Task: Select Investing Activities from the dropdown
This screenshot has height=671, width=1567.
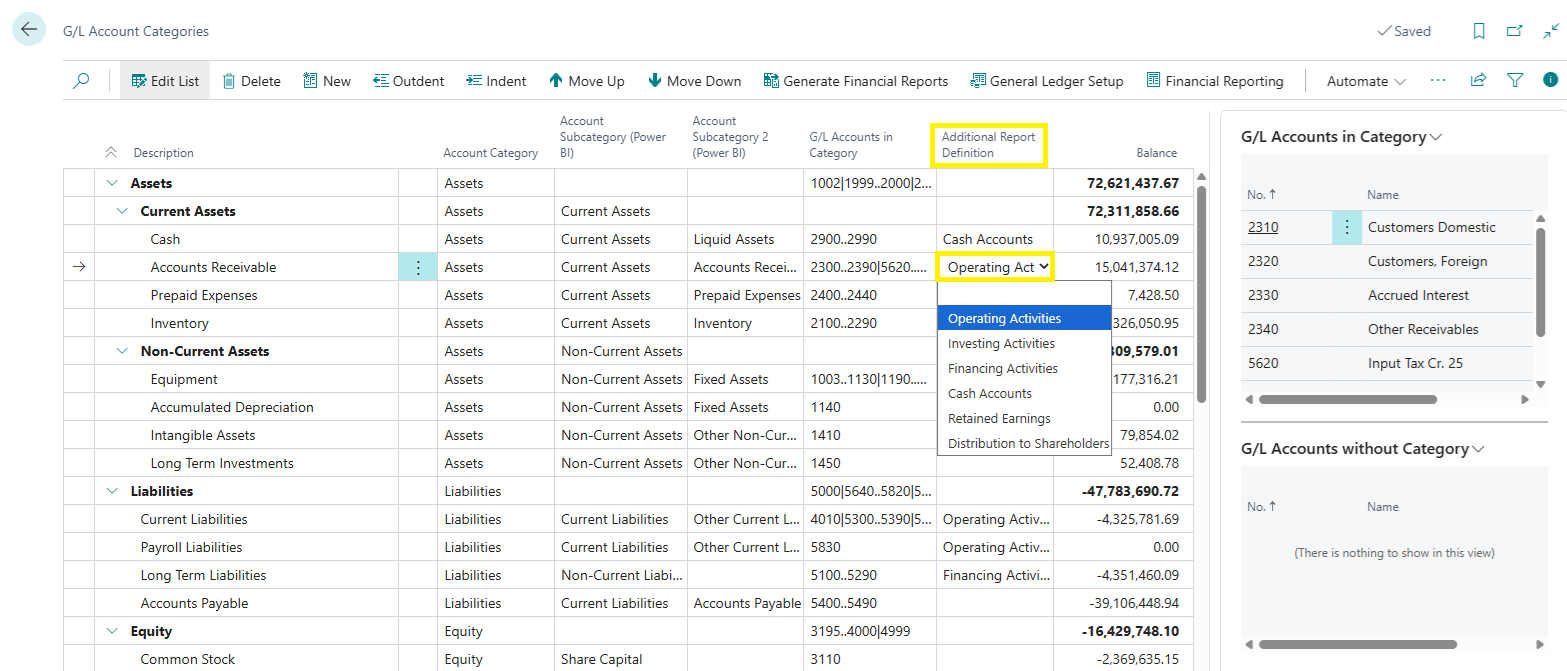Action: (1001, 343)
